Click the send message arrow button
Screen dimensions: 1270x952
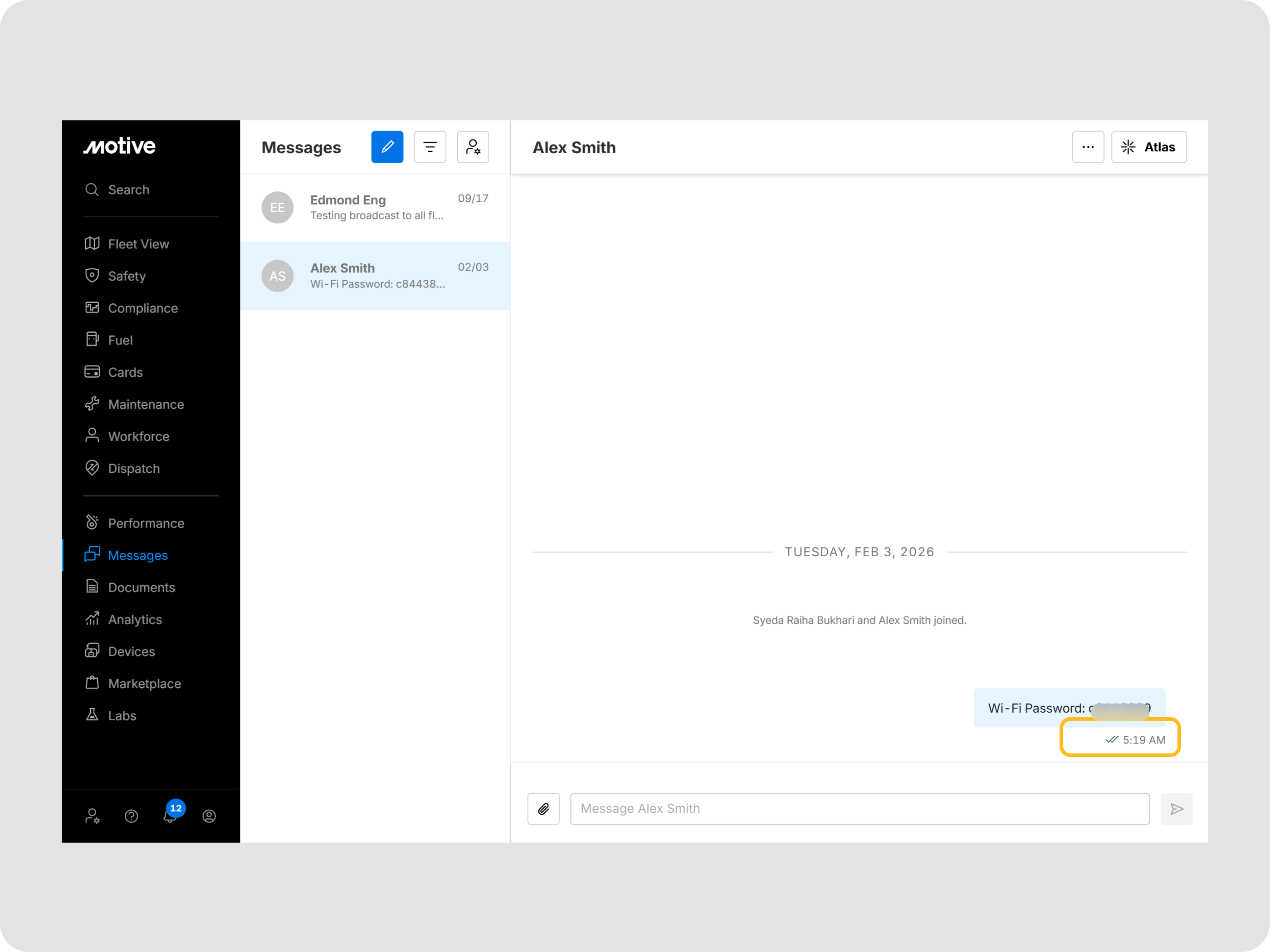pyautogui.click(x=1177, y=809)
